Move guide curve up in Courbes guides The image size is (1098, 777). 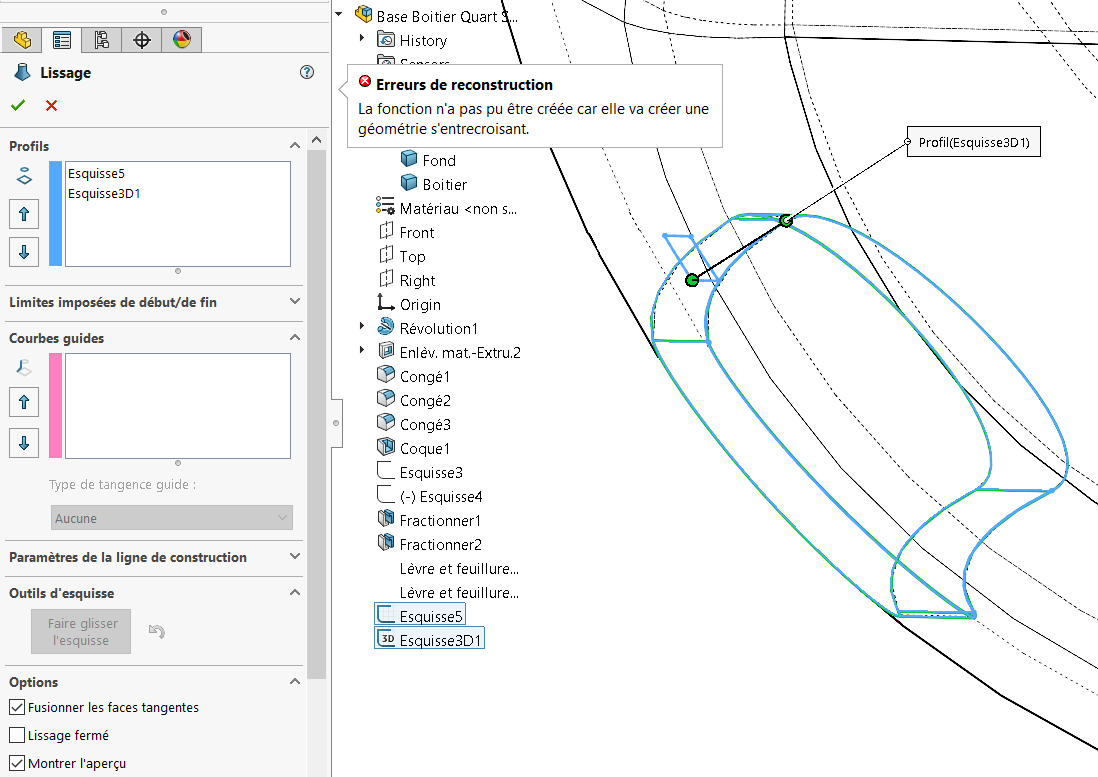(x=24, y=402)
